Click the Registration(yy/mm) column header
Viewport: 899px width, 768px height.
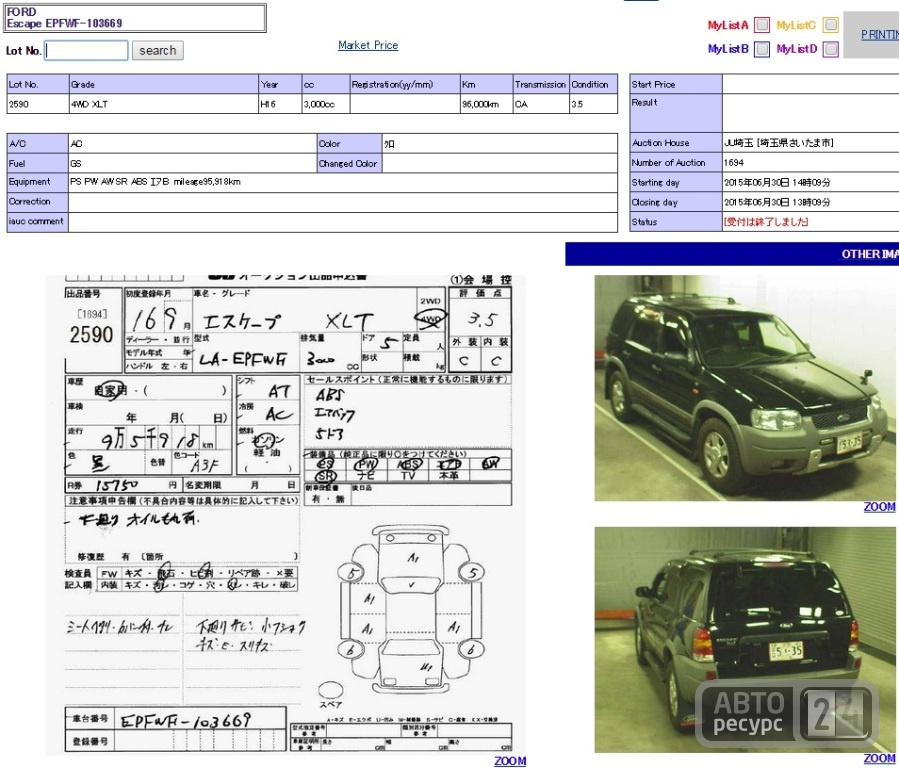coord(405,84)
